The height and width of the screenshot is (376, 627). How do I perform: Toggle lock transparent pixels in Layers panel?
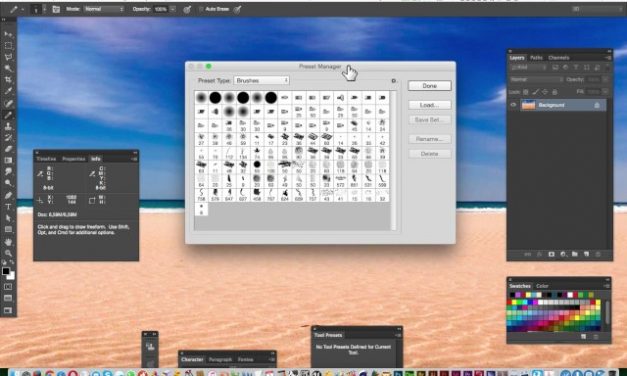point(526,92)
